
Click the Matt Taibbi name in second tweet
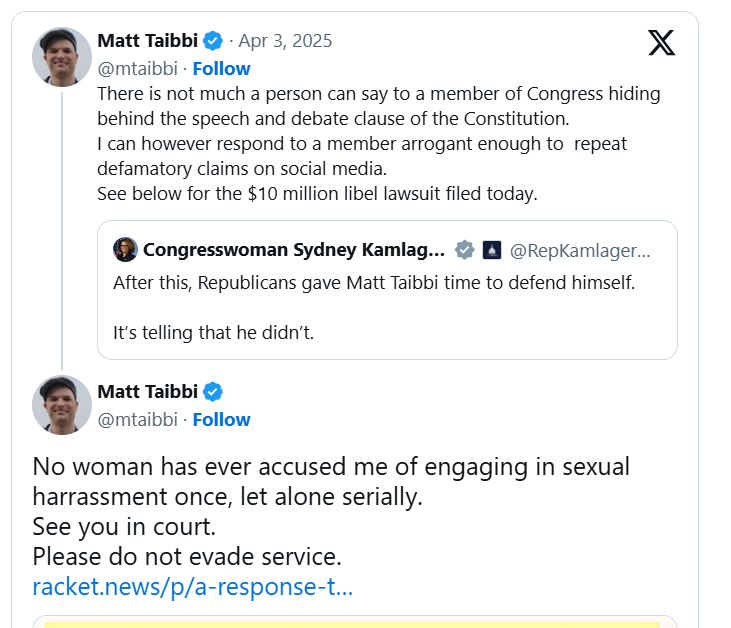point(147,391)
